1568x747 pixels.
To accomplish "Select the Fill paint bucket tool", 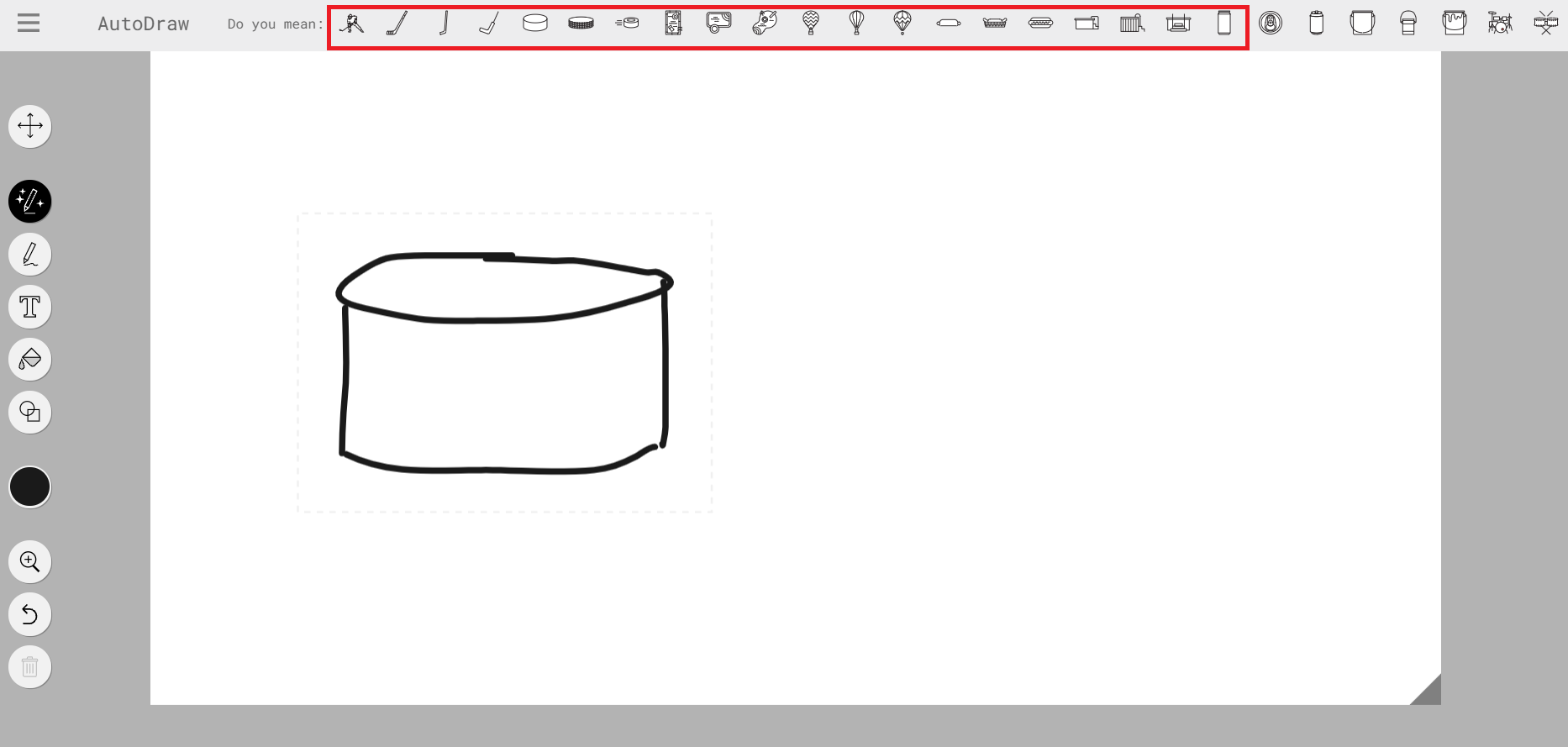I will coord(30,360).
